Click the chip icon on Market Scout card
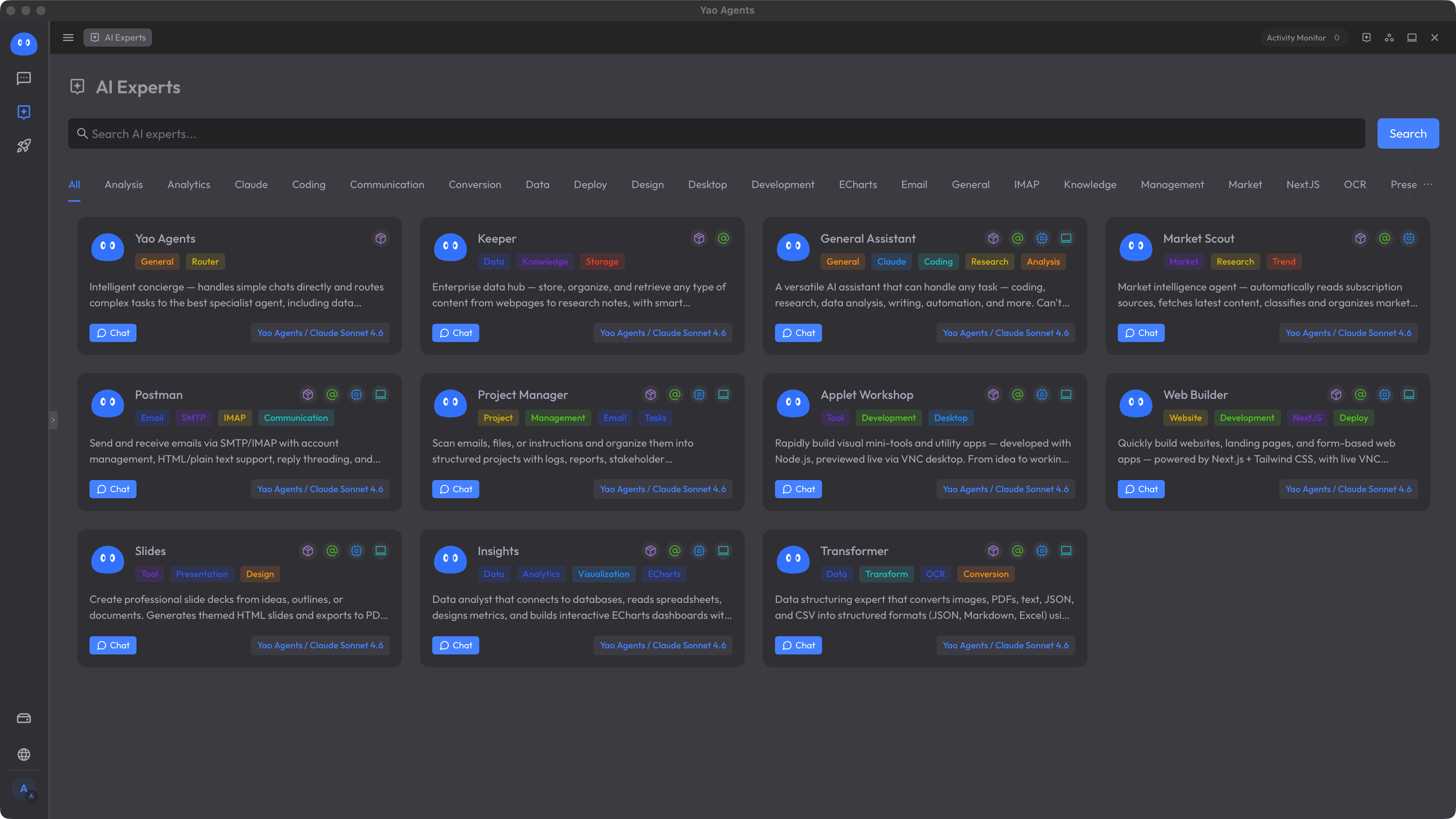 click(x=1409, y=238)
